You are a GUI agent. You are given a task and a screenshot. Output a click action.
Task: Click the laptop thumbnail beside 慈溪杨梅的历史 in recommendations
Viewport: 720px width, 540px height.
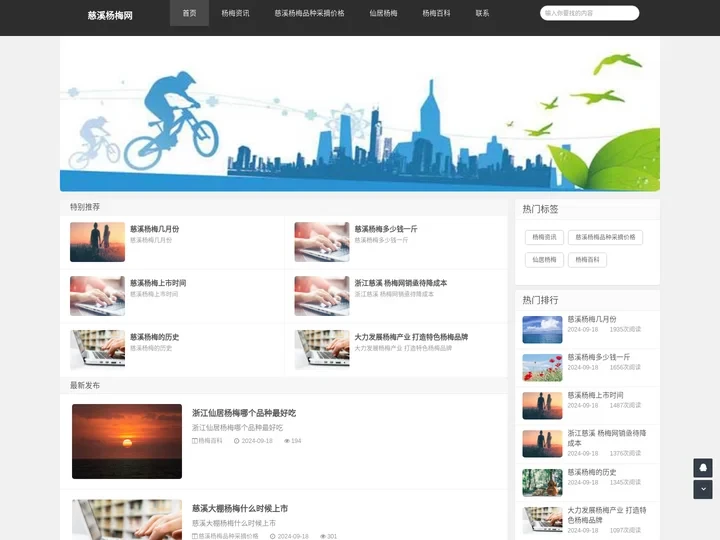tap(97, 350)
